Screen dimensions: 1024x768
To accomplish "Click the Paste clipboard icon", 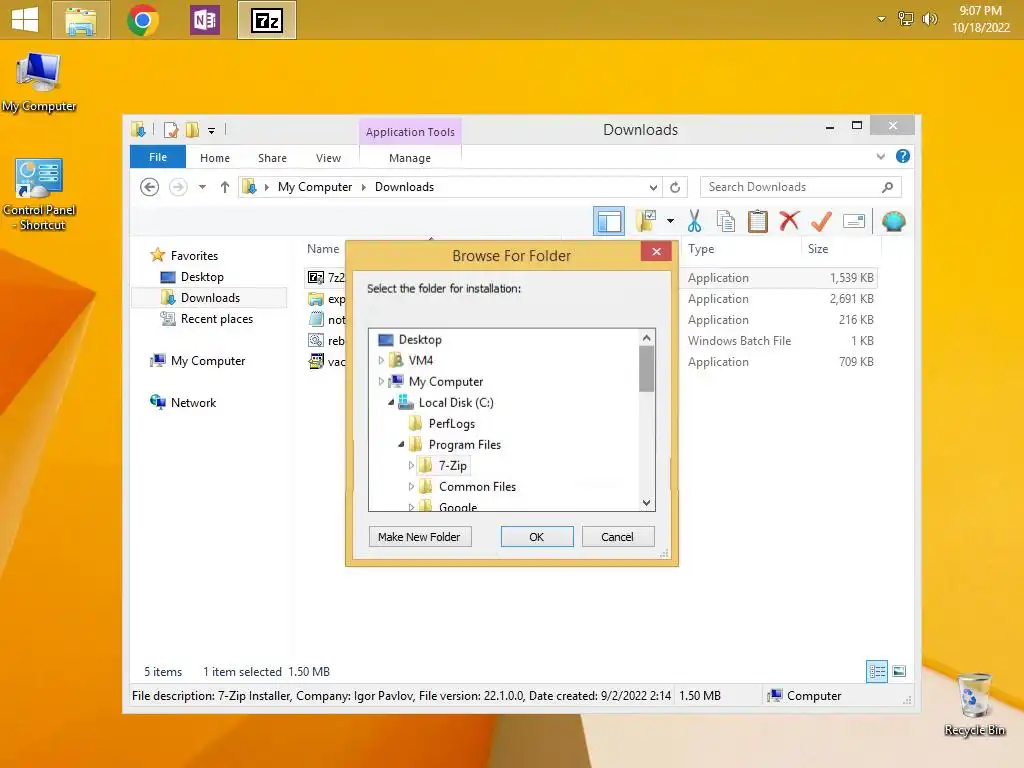I will click(758, 221).
